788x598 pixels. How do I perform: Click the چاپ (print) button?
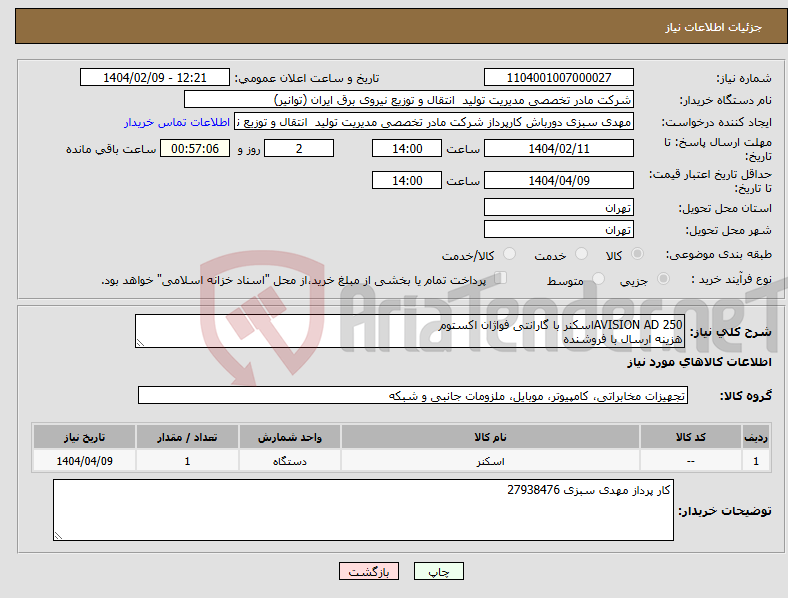click(x=438, y=571)
